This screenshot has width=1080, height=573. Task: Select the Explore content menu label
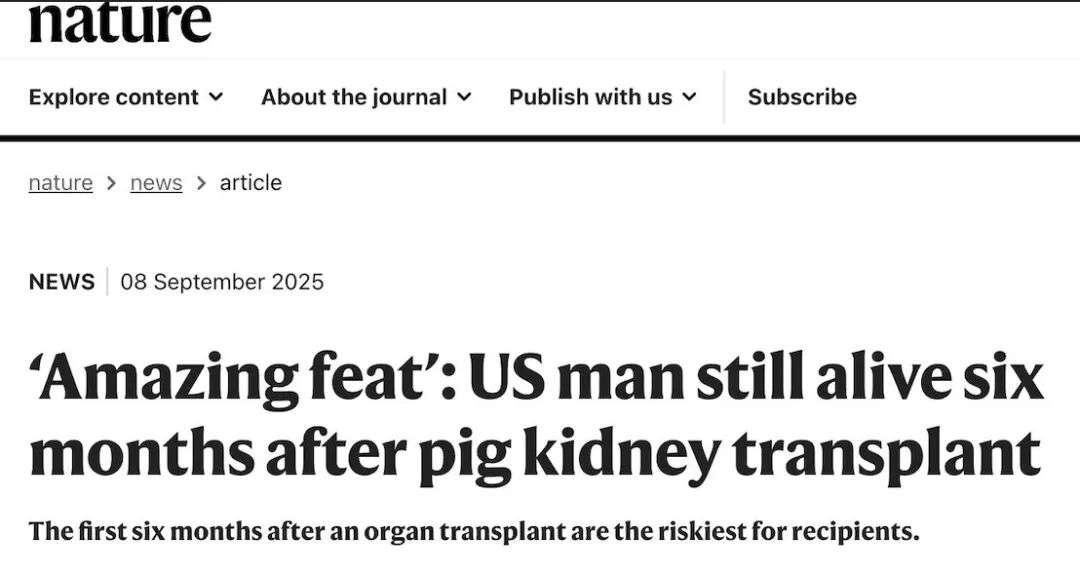tap(113, 97)
